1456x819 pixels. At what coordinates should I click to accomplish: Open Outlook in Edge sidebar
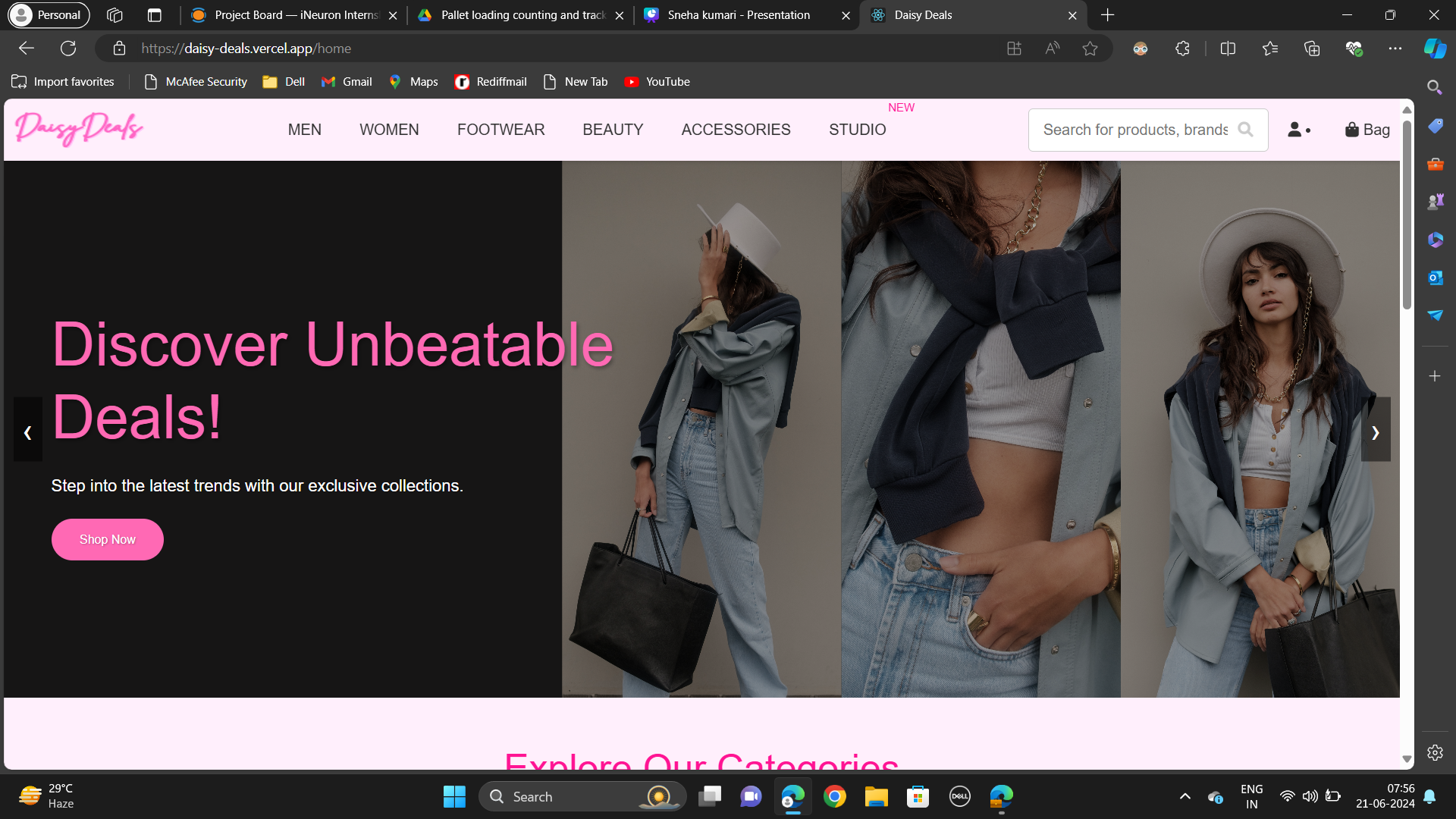click(x=1435, y=278)
